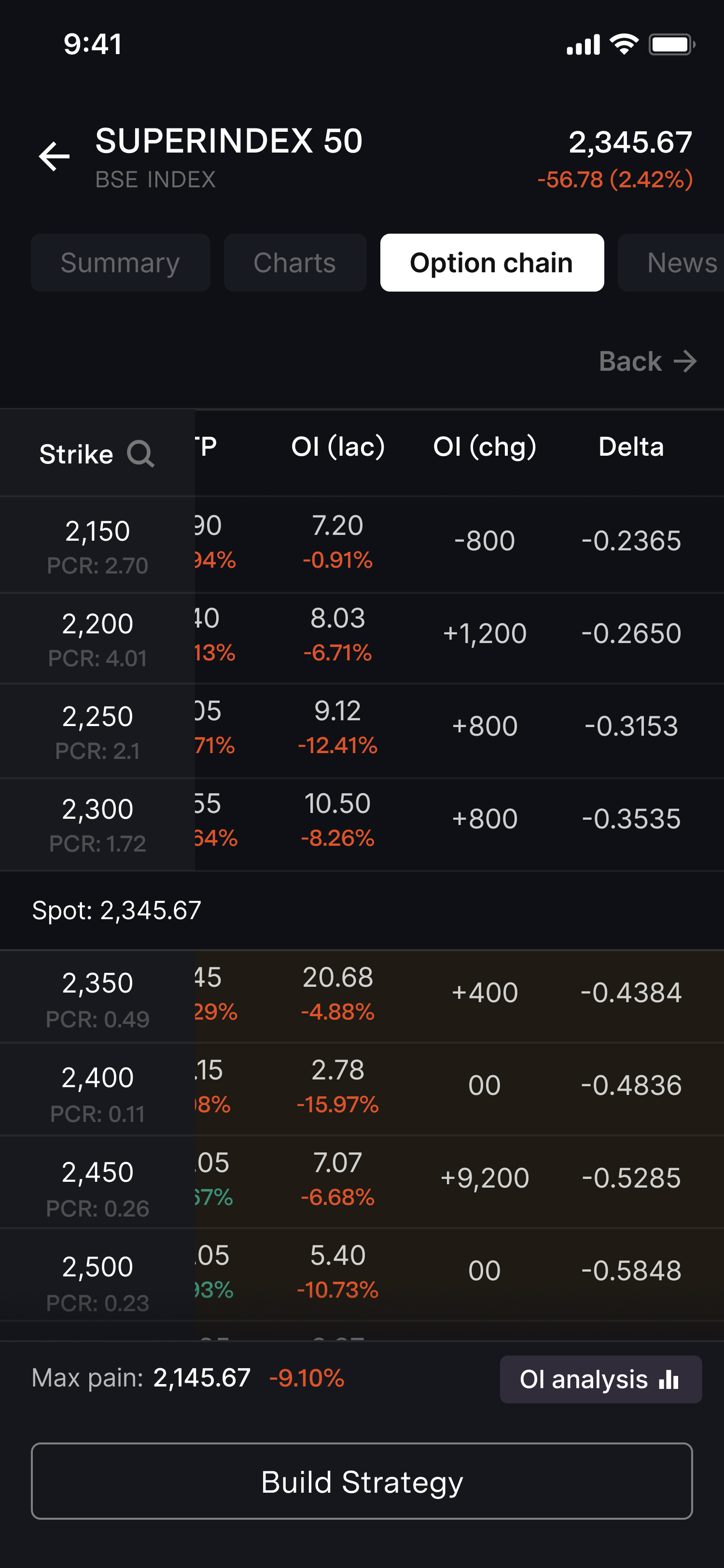The height and width of the screenshot is (1568, 724).
Task: Tap the right arrow next to Back
Action: [686, 362]
